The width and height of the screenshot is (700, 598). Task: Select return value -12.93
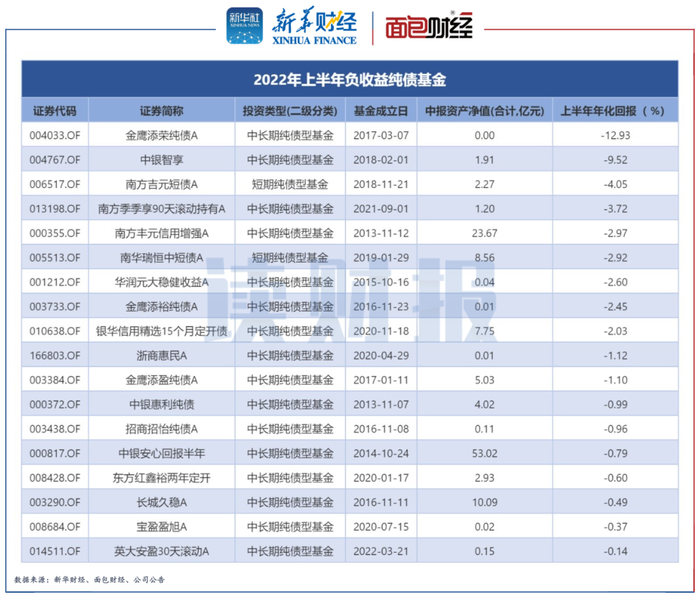point(615,135)
